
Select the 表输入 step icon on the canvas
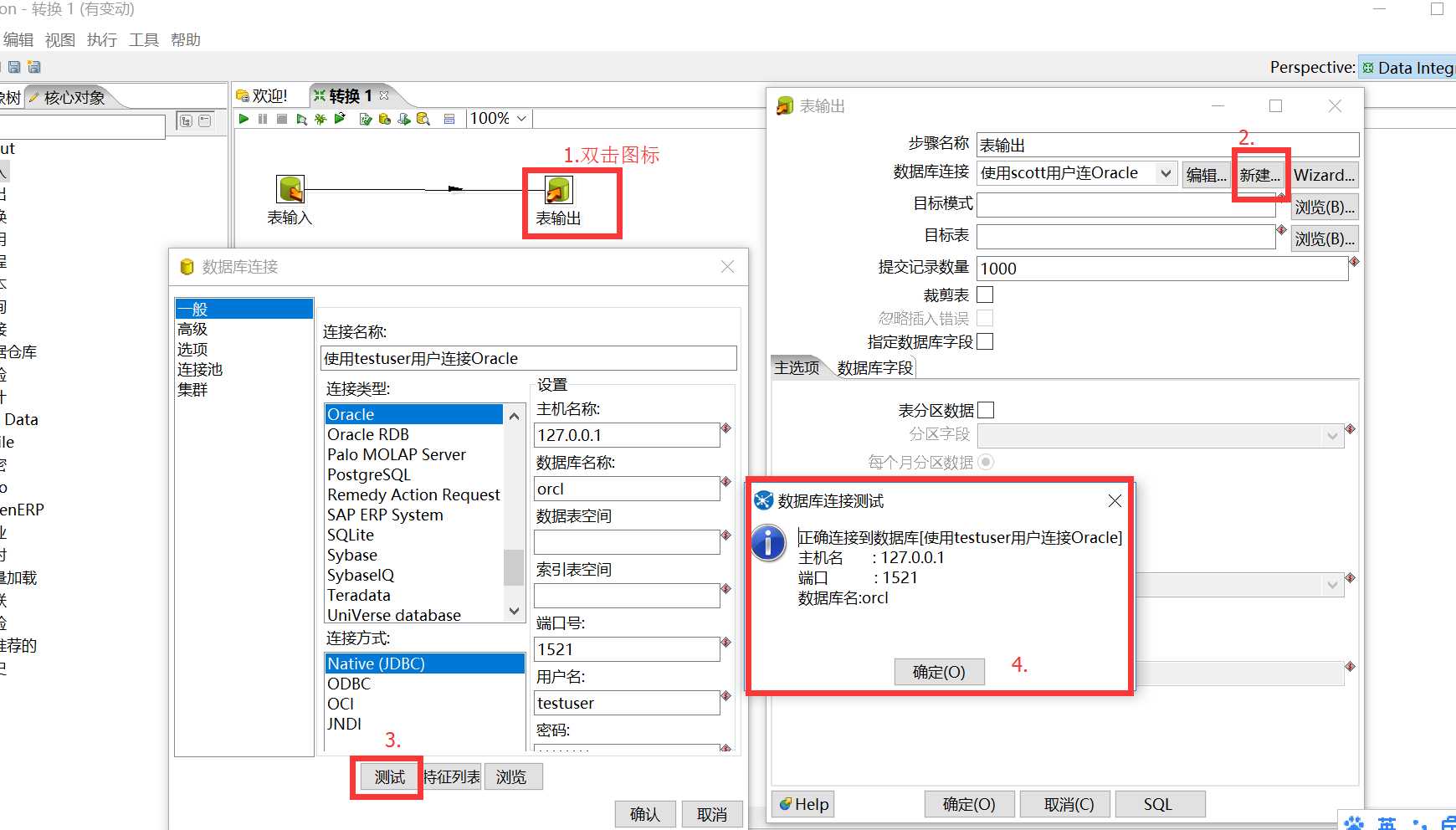(290, 189)
